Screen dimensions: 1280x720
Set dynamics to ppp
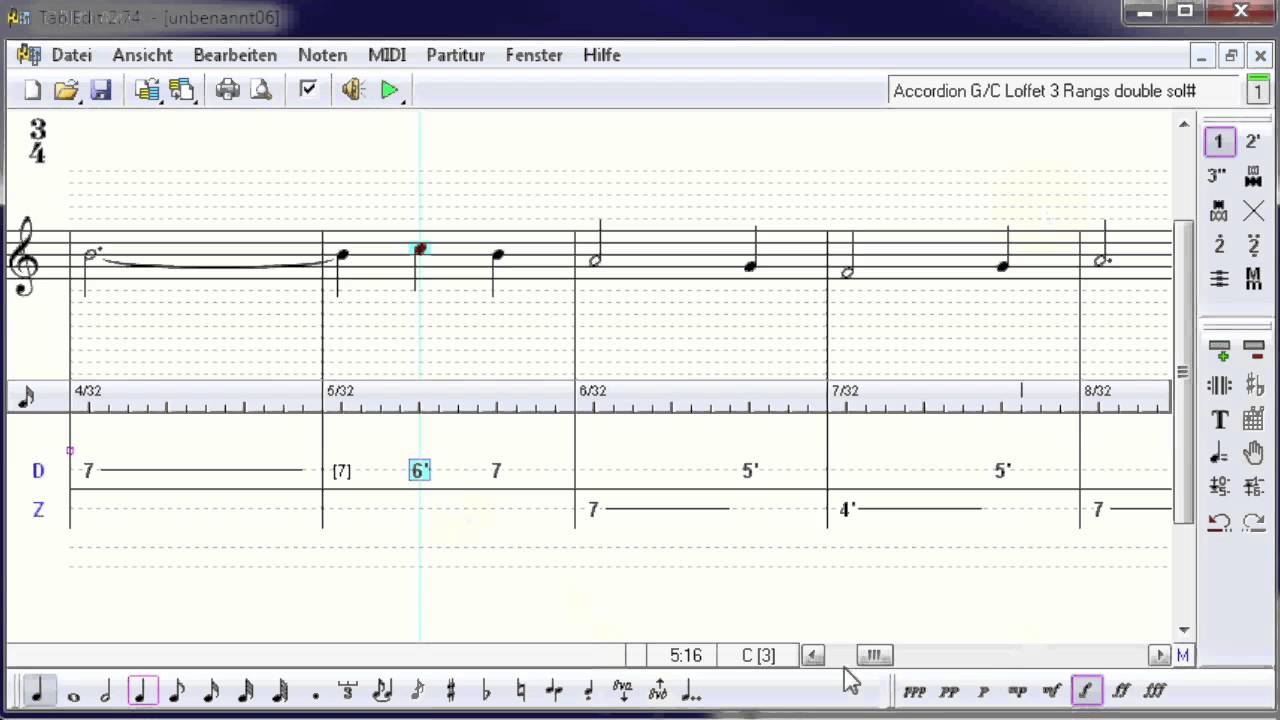point(914,691)
